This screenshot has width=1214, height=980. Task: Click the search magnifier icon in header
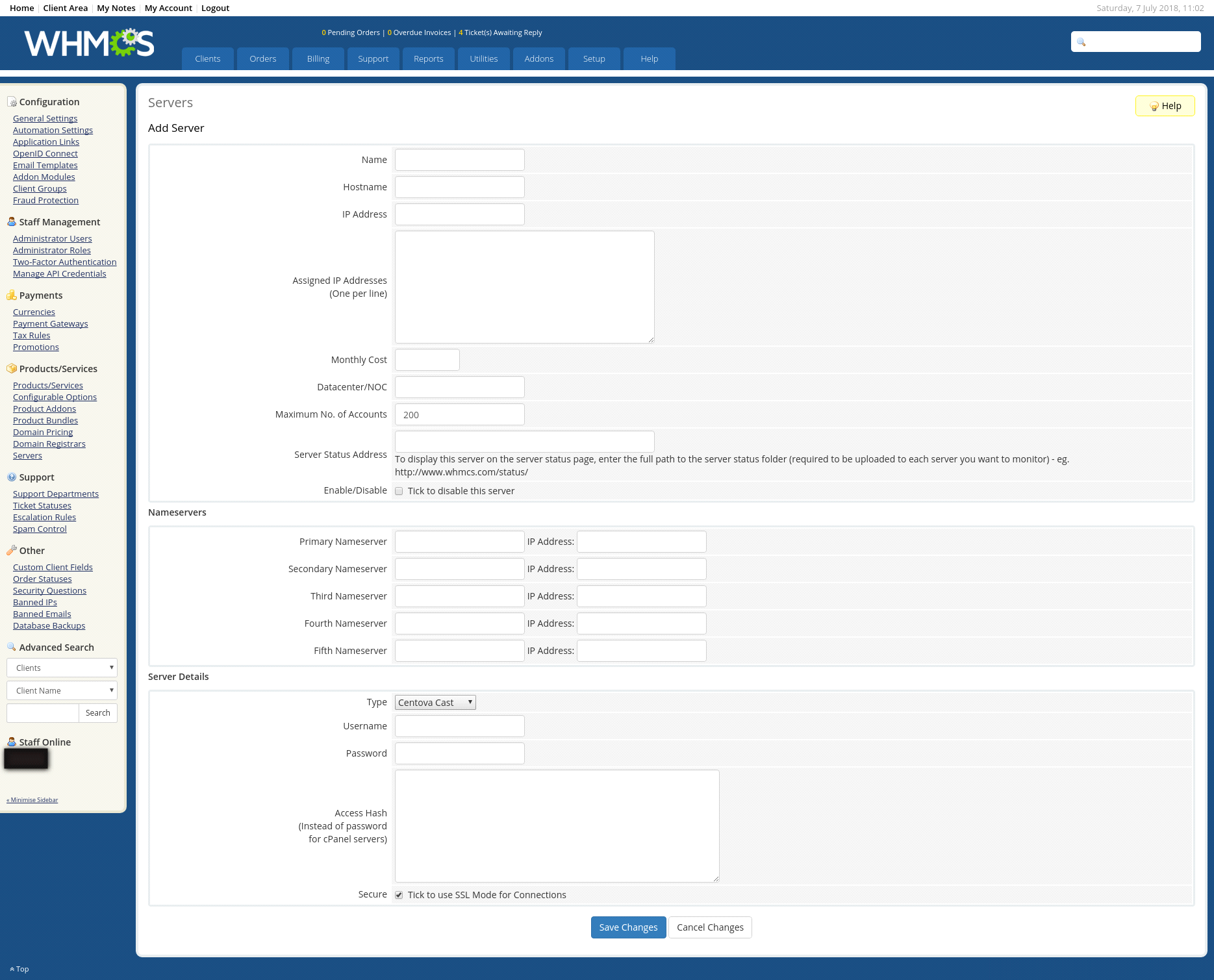click(1081, 42)
